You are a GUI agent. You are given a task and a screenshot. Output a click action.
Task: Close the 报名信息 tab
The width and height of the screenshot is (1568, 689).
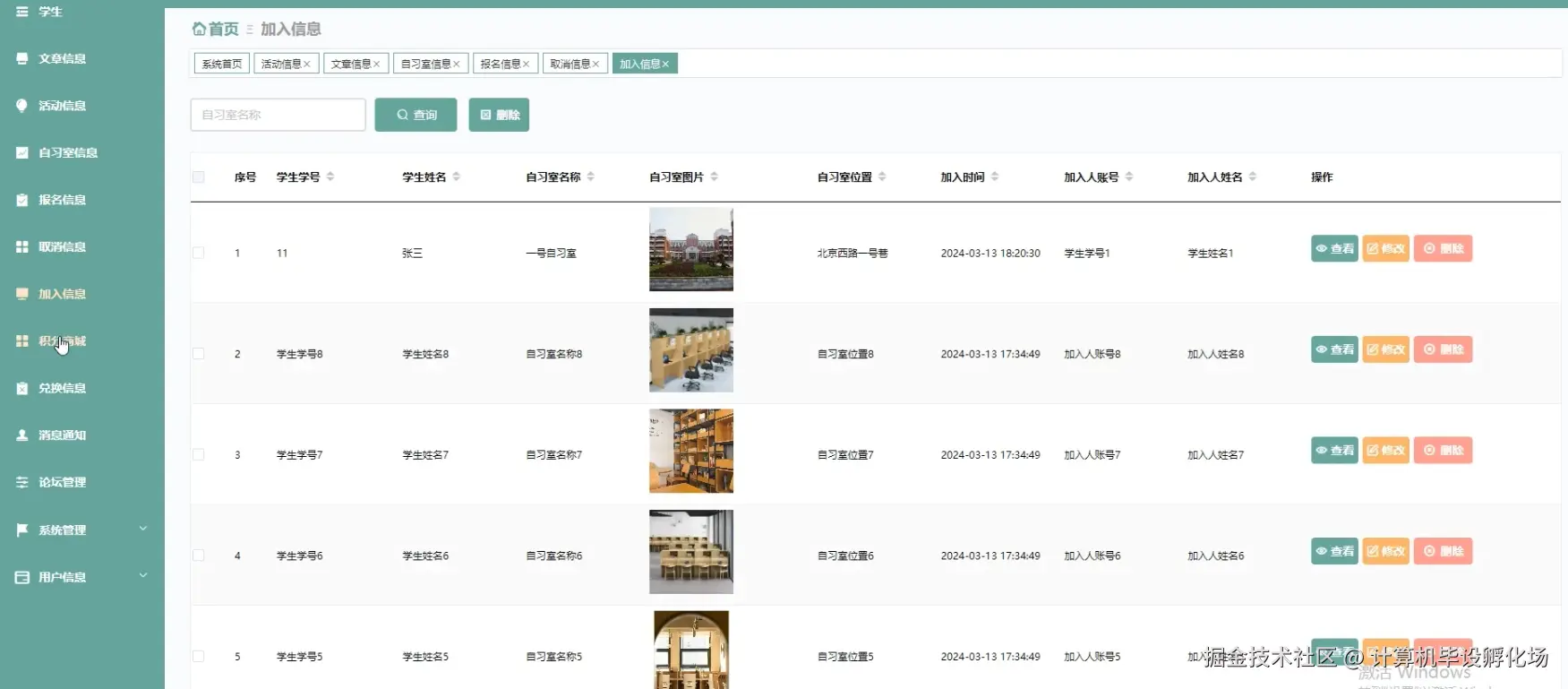(527, 64)
